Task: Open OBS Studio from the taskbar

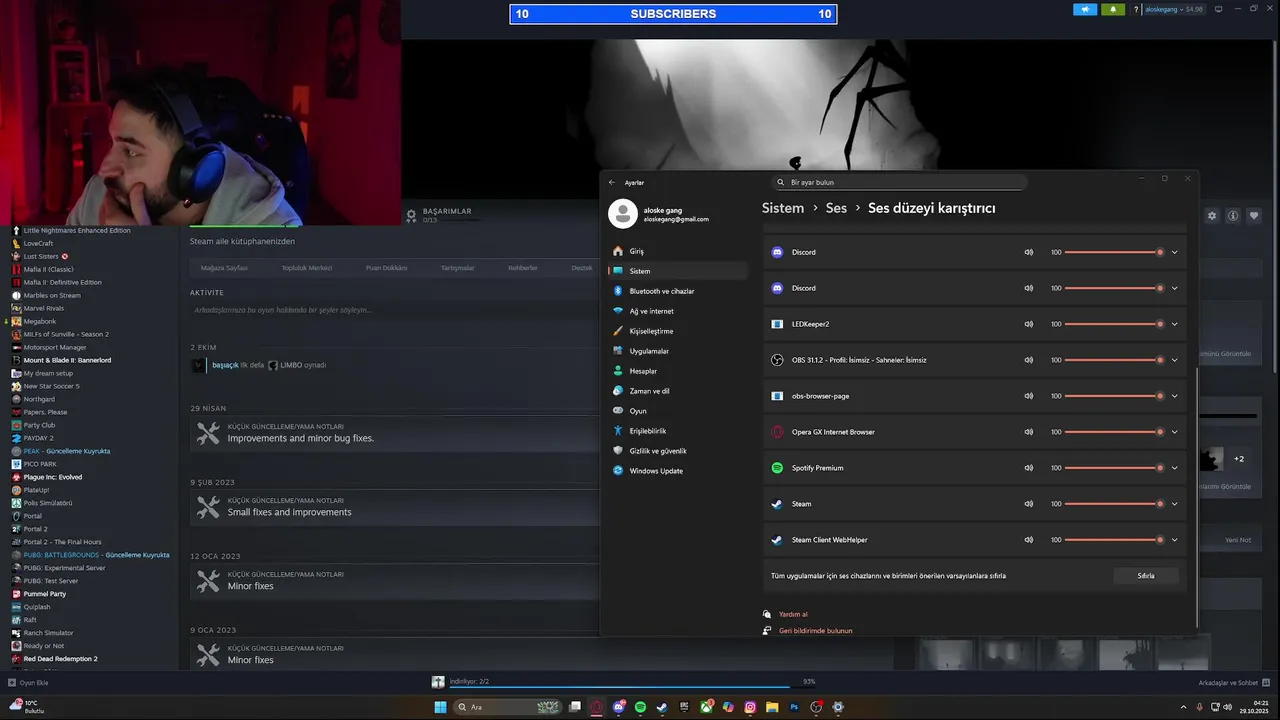Action: pos(816,707)
